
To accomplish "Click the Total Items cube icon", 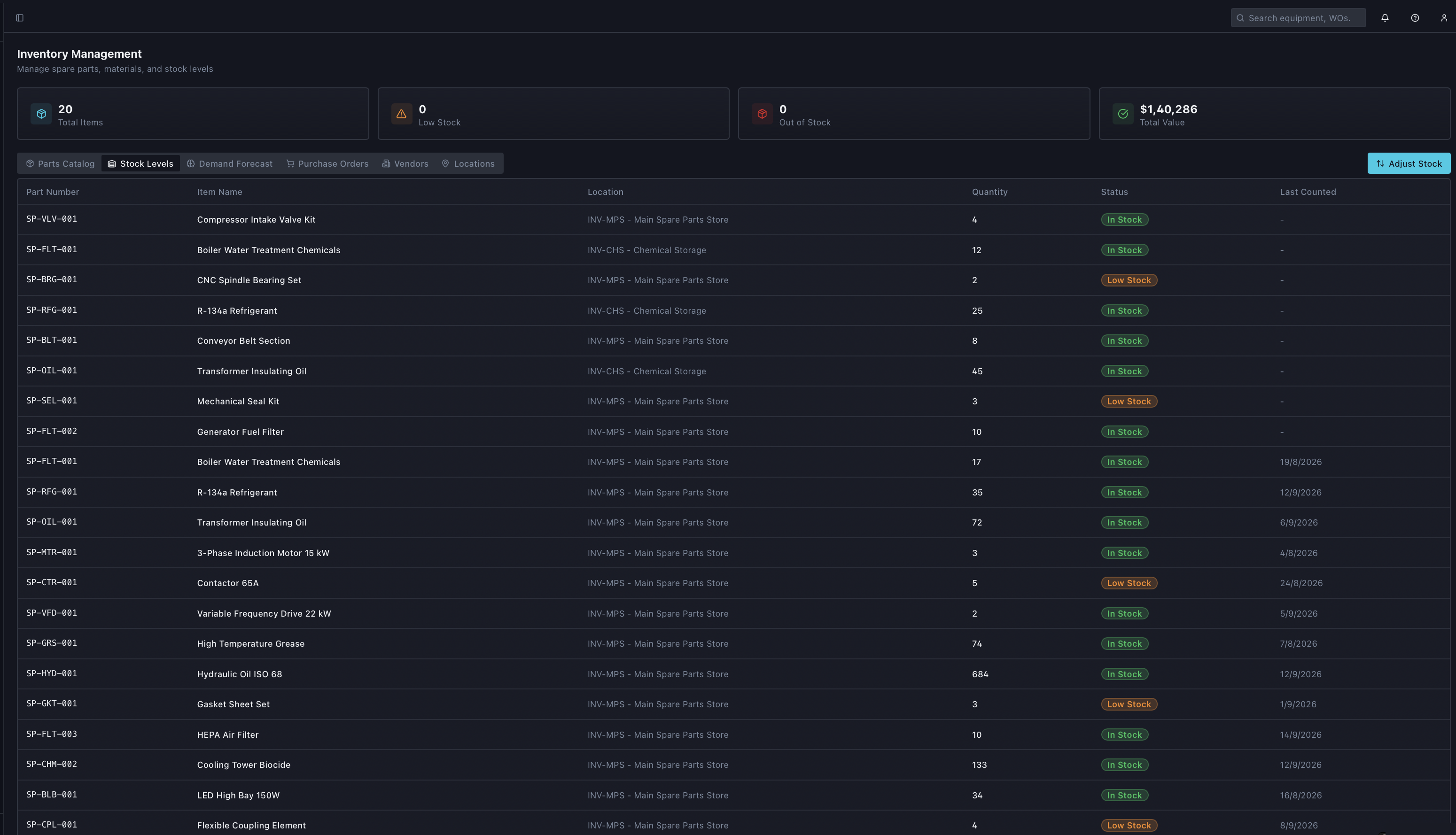I will 41,114.
